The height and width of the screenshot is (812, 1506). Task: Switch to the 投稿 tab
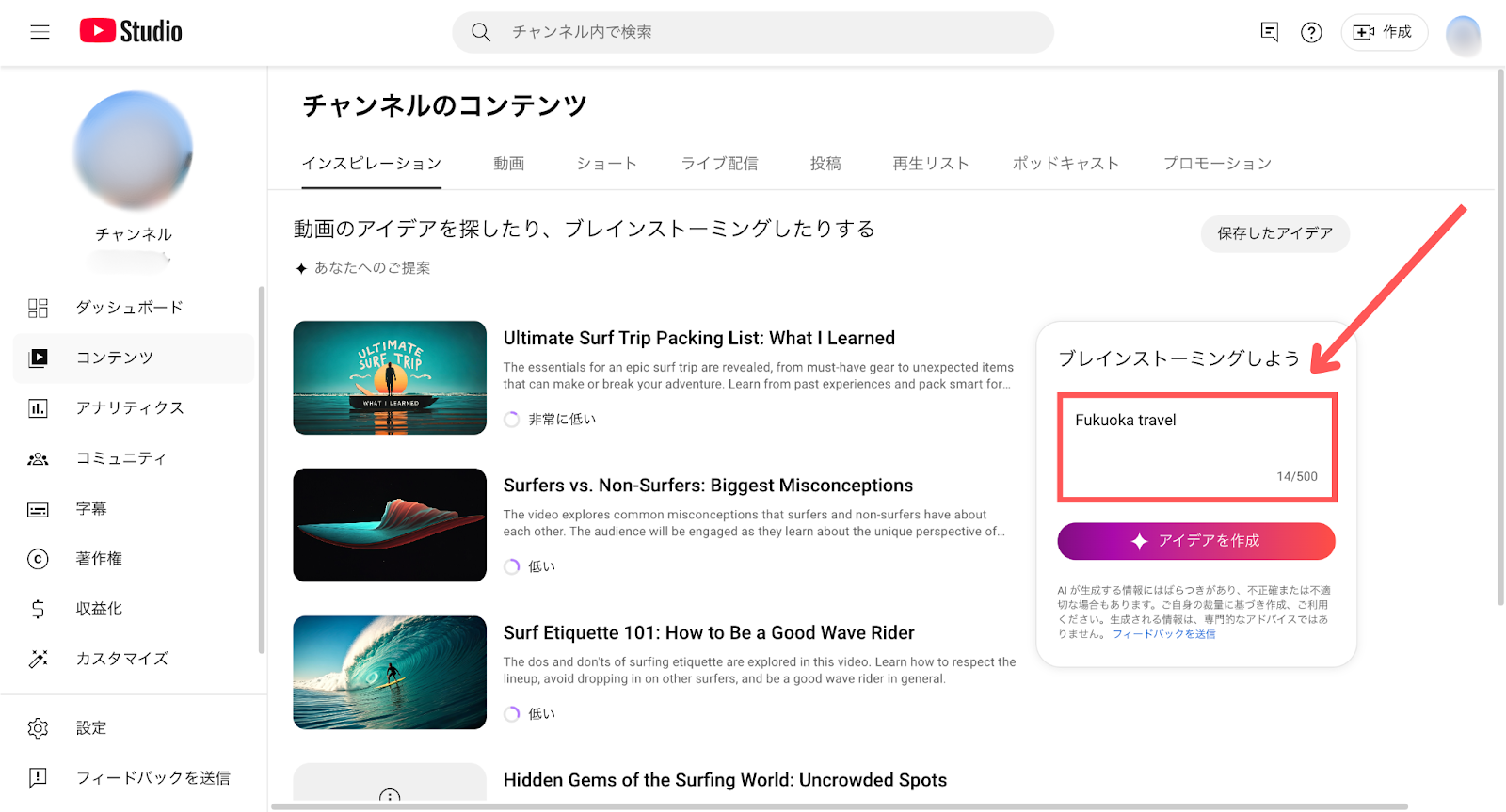point(825,164)
